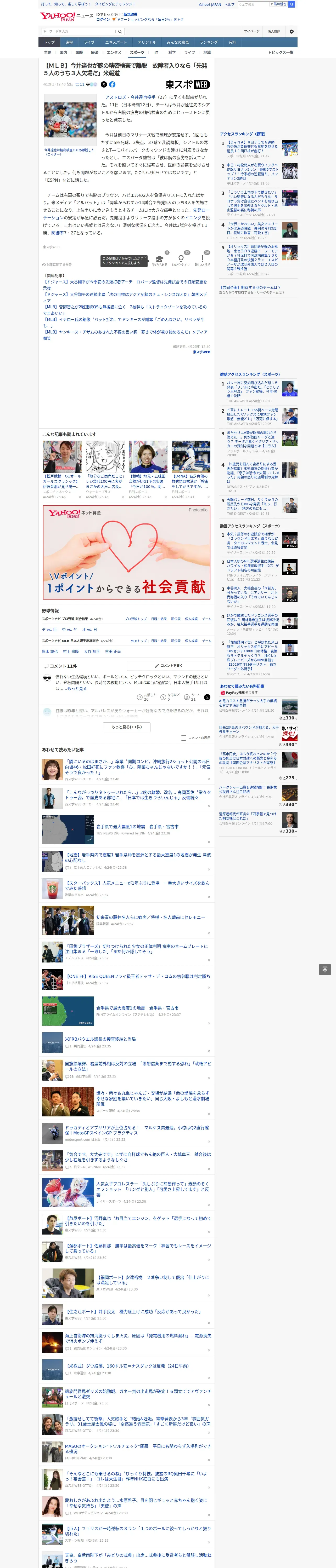Dismiss the Starbucks article recommendation
This screenshot has height=1568, width=336.
coord(209,897)
